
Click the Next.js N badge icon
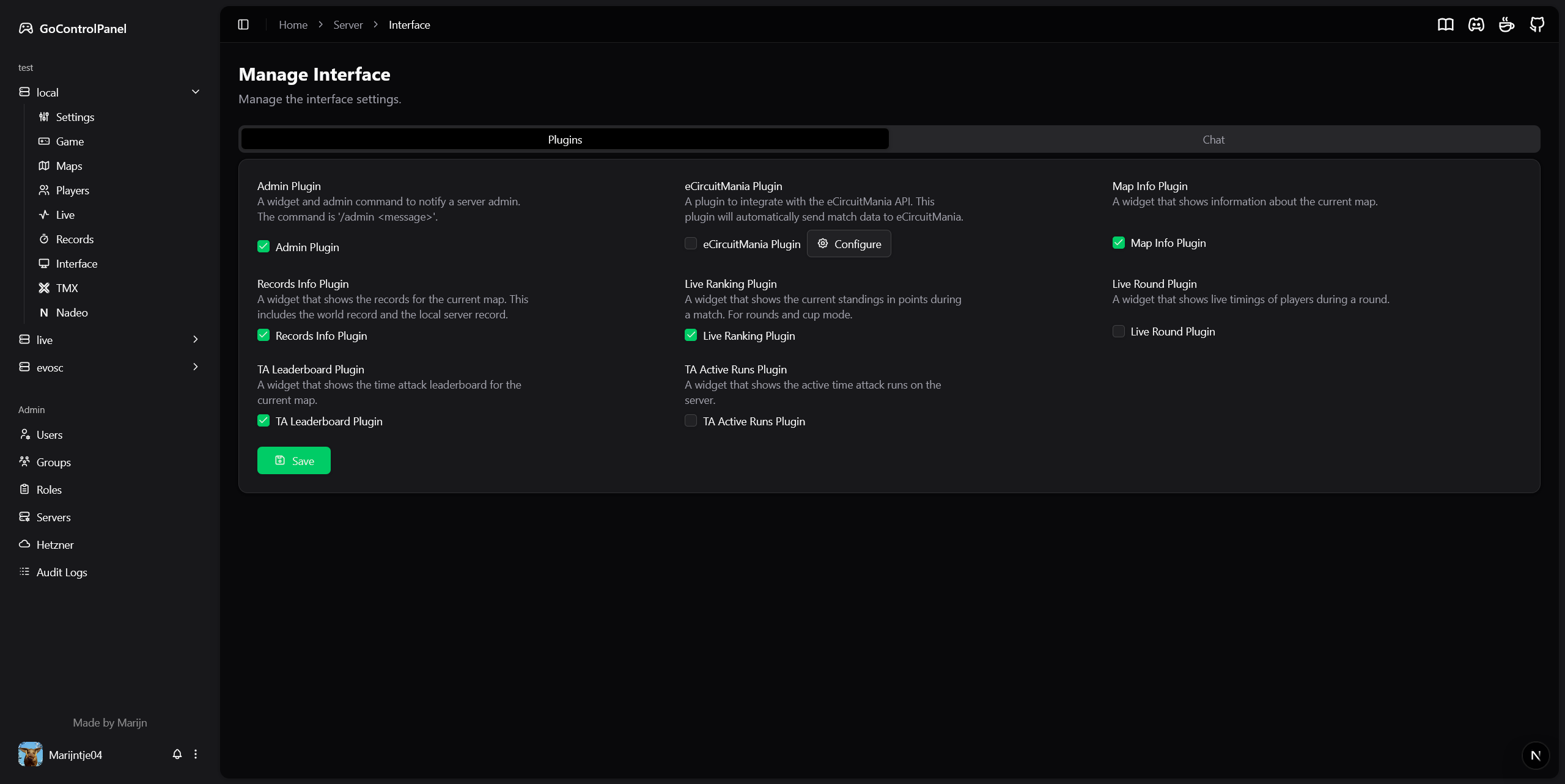pyautogui.click(x=1535, y=755)
